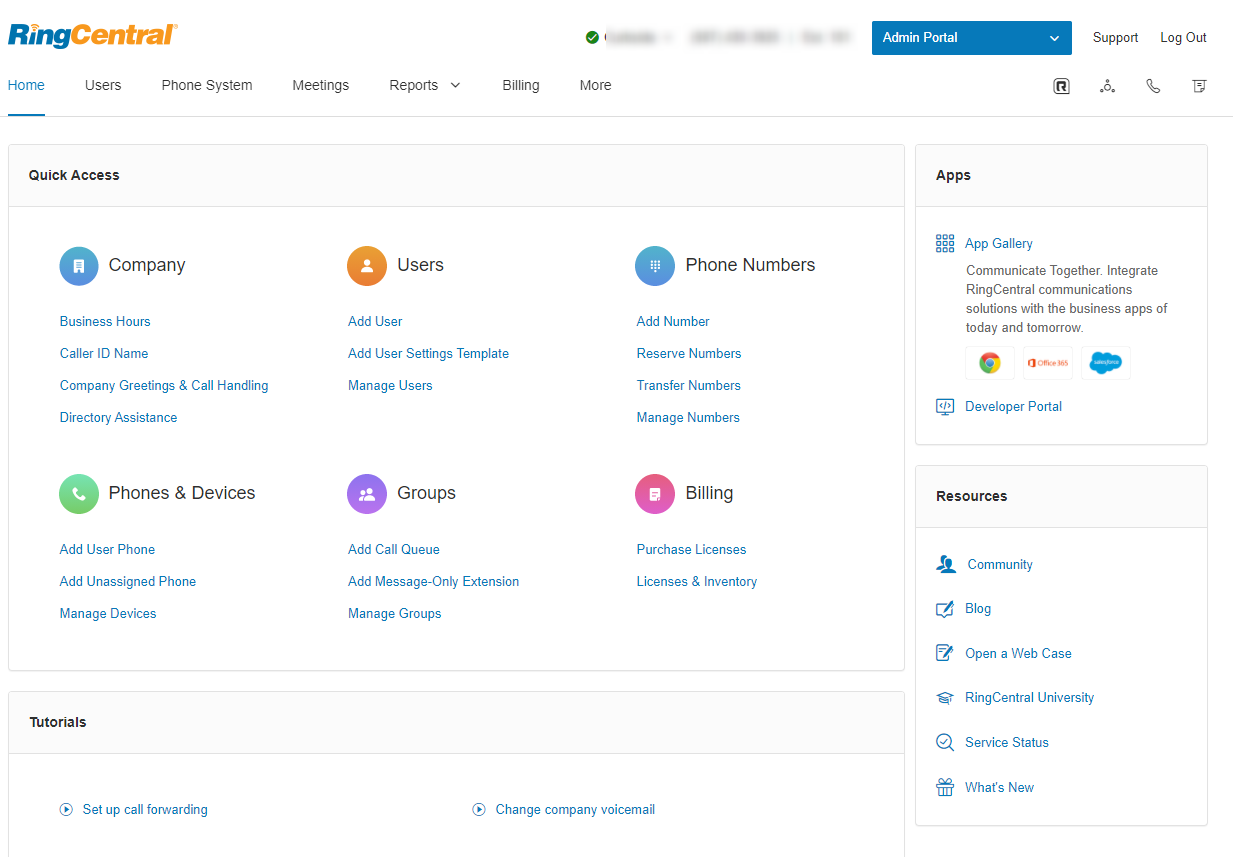
Task: Open Set up call forwarding tutorial text
Action: pyautogui.click(x=145, y=810)
